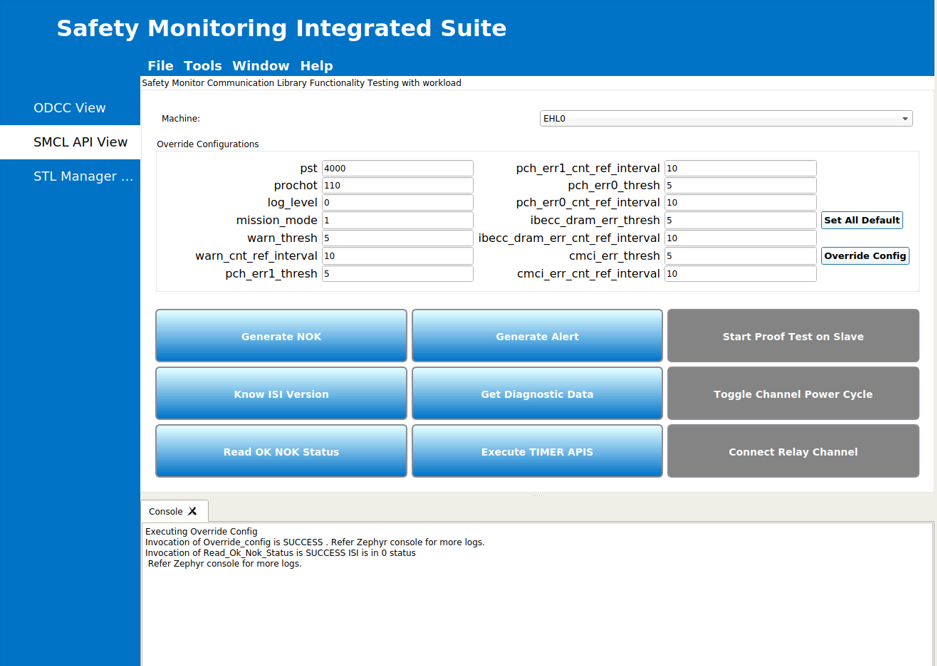
Task: Click Generate Alert button
Action: coord(537,336)
